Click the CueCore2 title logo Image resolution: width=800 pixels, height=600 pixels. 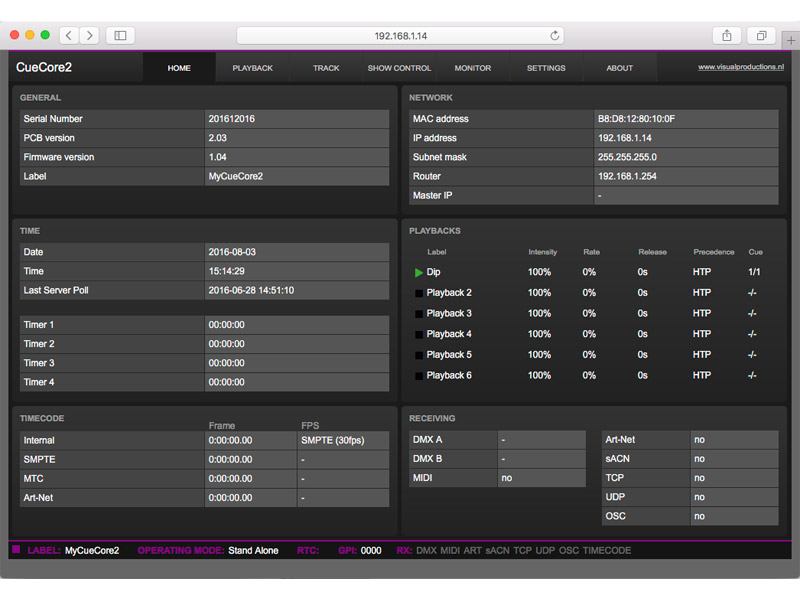click(44, 67)
